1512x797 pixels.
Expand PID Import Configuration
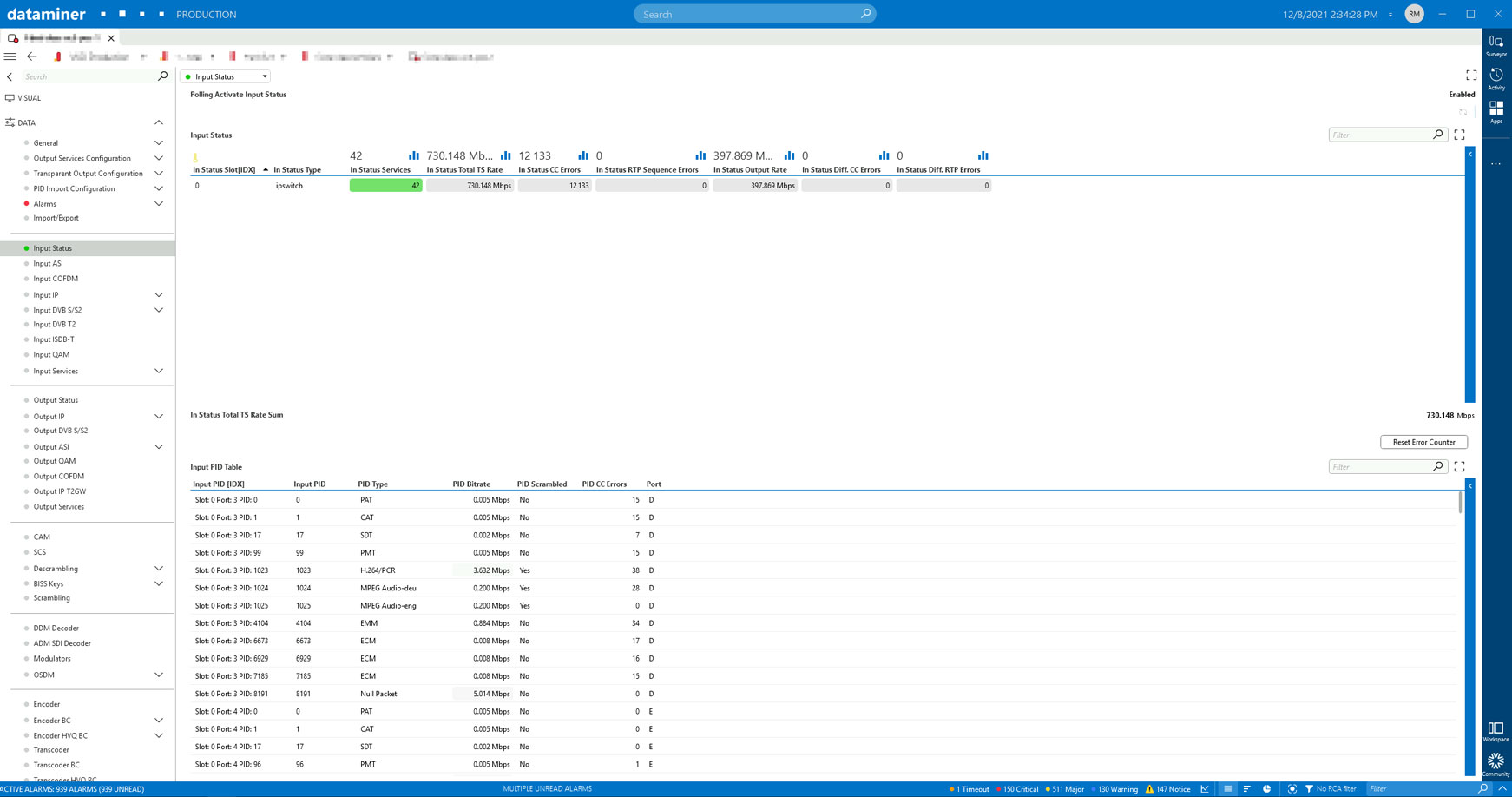(159, 188)
